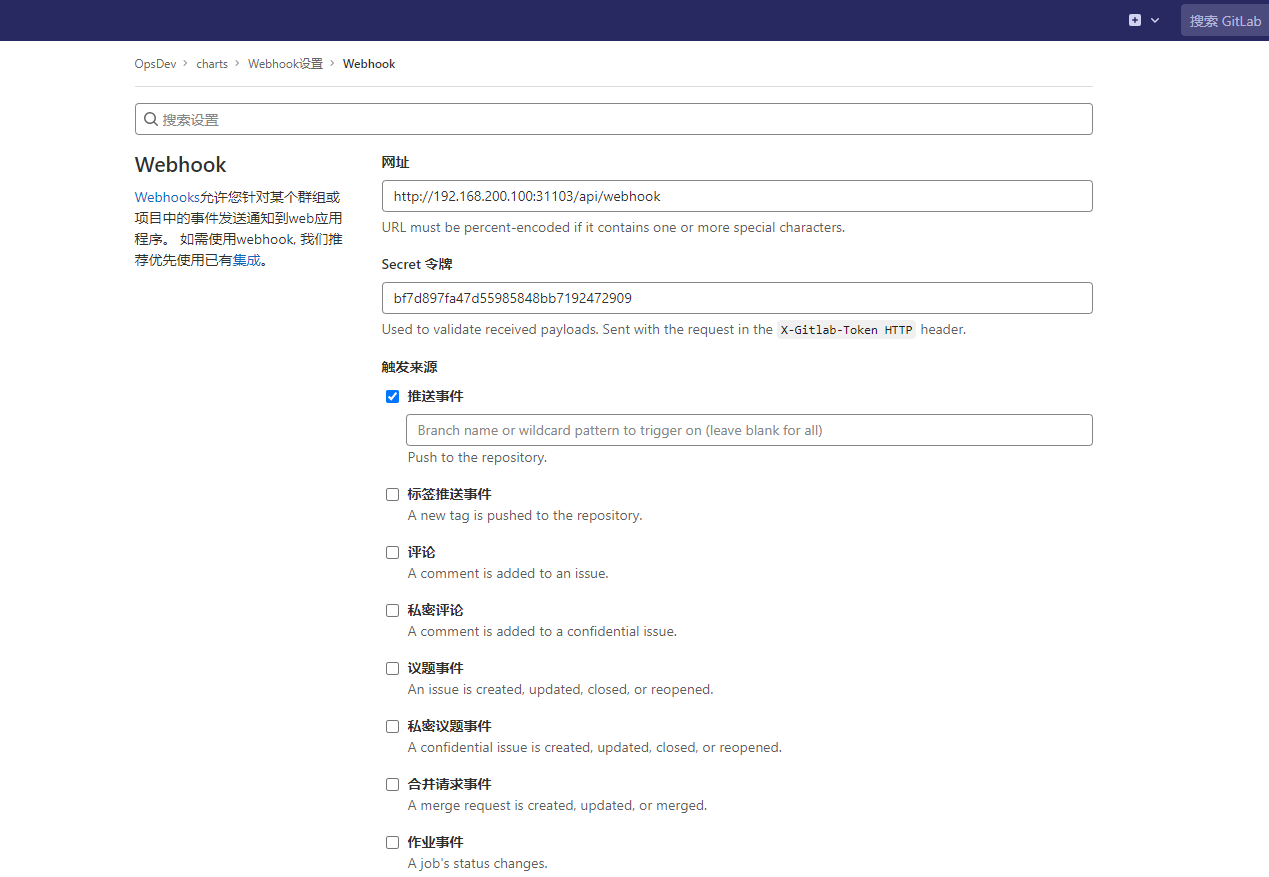This screenshot has height=877, width=1269.
Task: Go to the charts breadcrumb
Action: click(x=212, y=64)
